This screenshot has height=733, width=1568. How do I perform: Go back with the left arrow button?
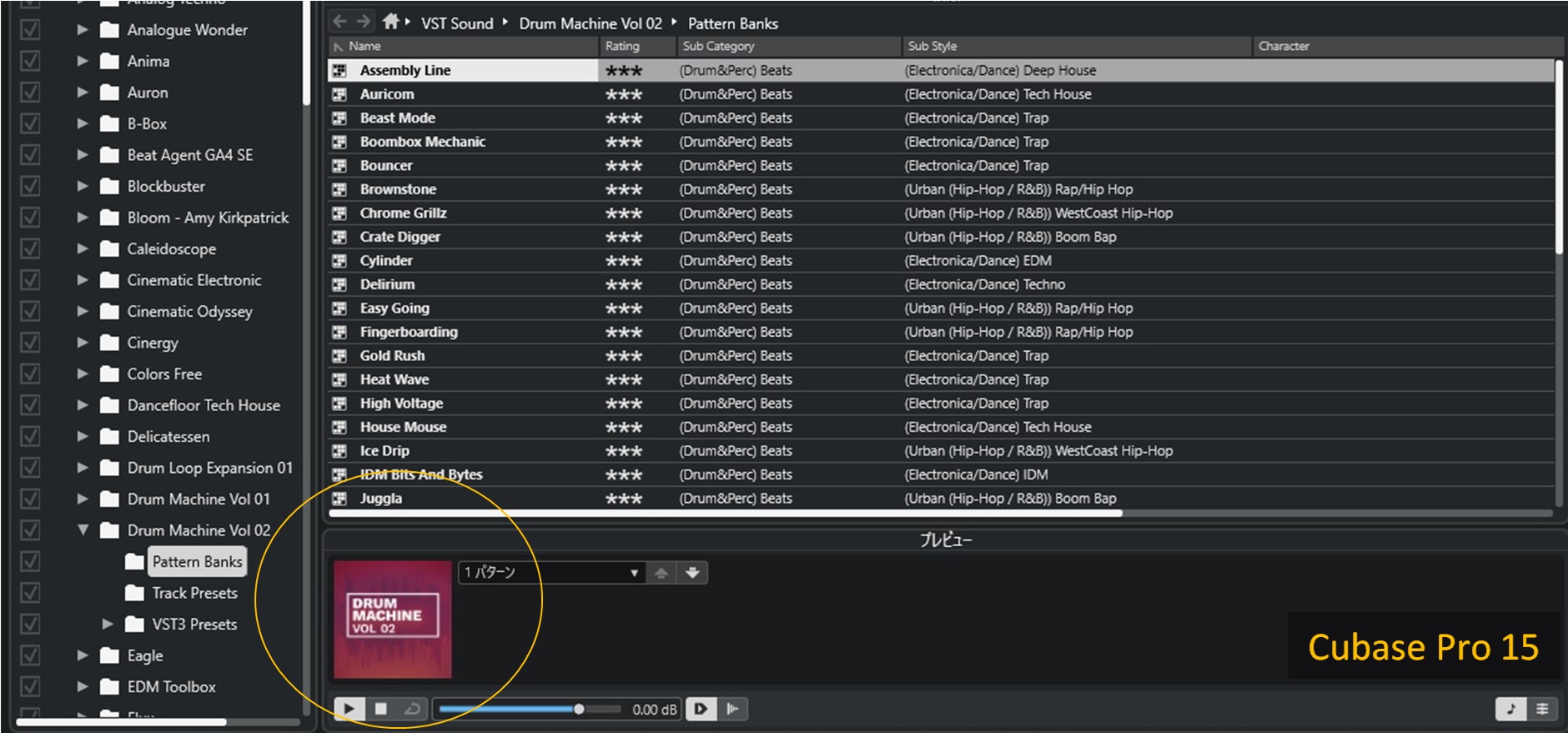[x=339, y=22]
